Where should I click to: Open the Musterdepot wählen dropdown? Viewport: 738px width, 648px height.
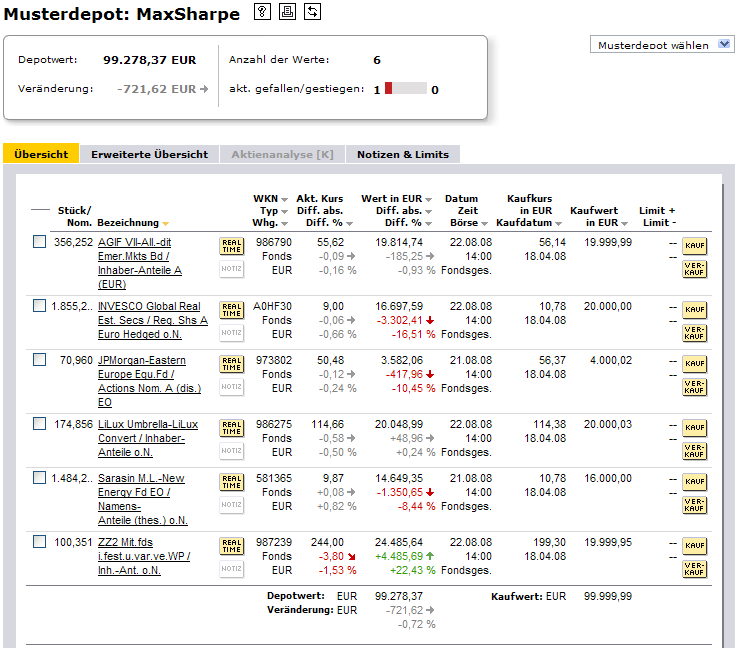[x=663, y=45]
